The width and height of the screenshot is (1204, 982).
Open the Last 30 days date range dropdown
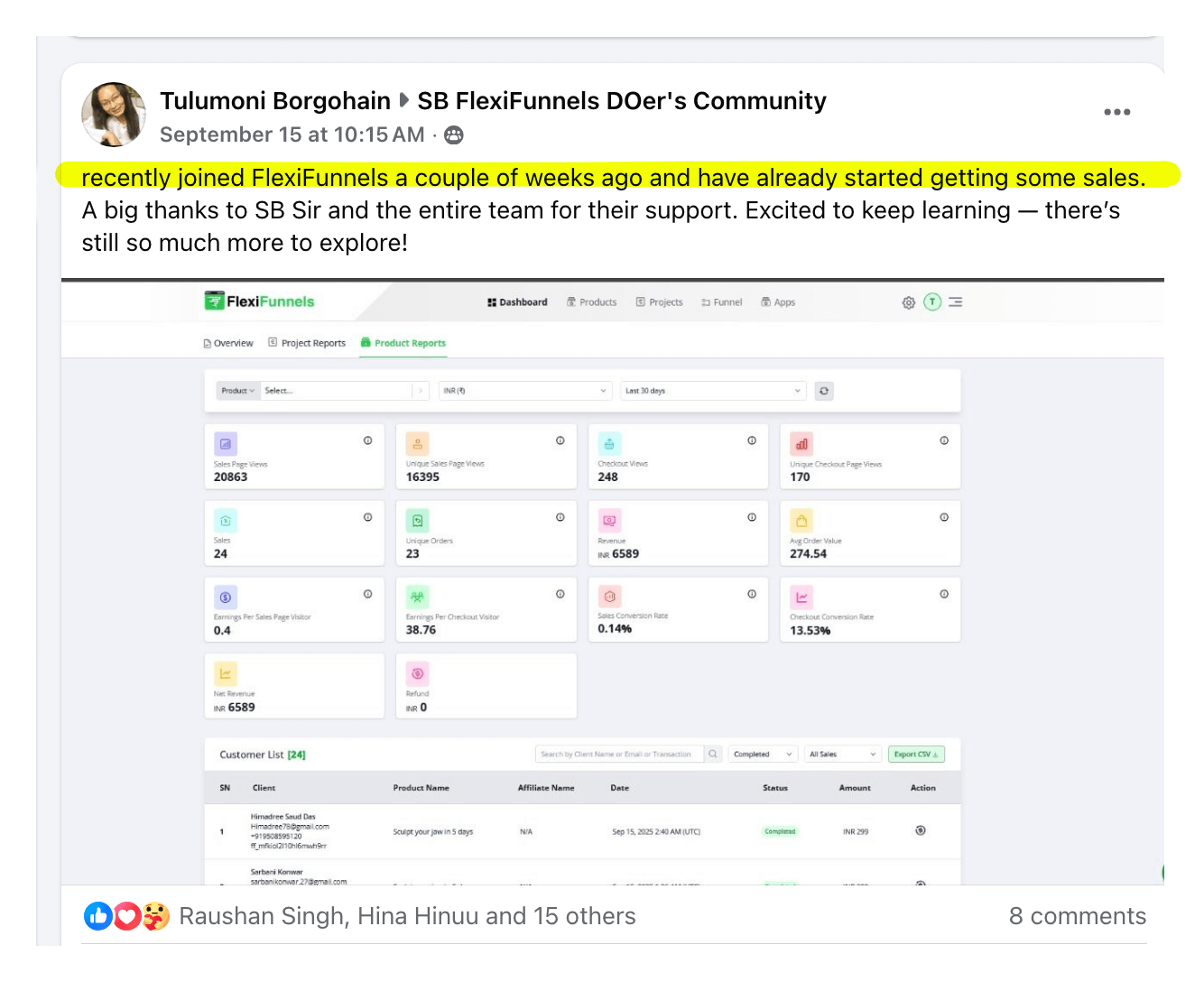pyautogui.click(x=712, y=391)
